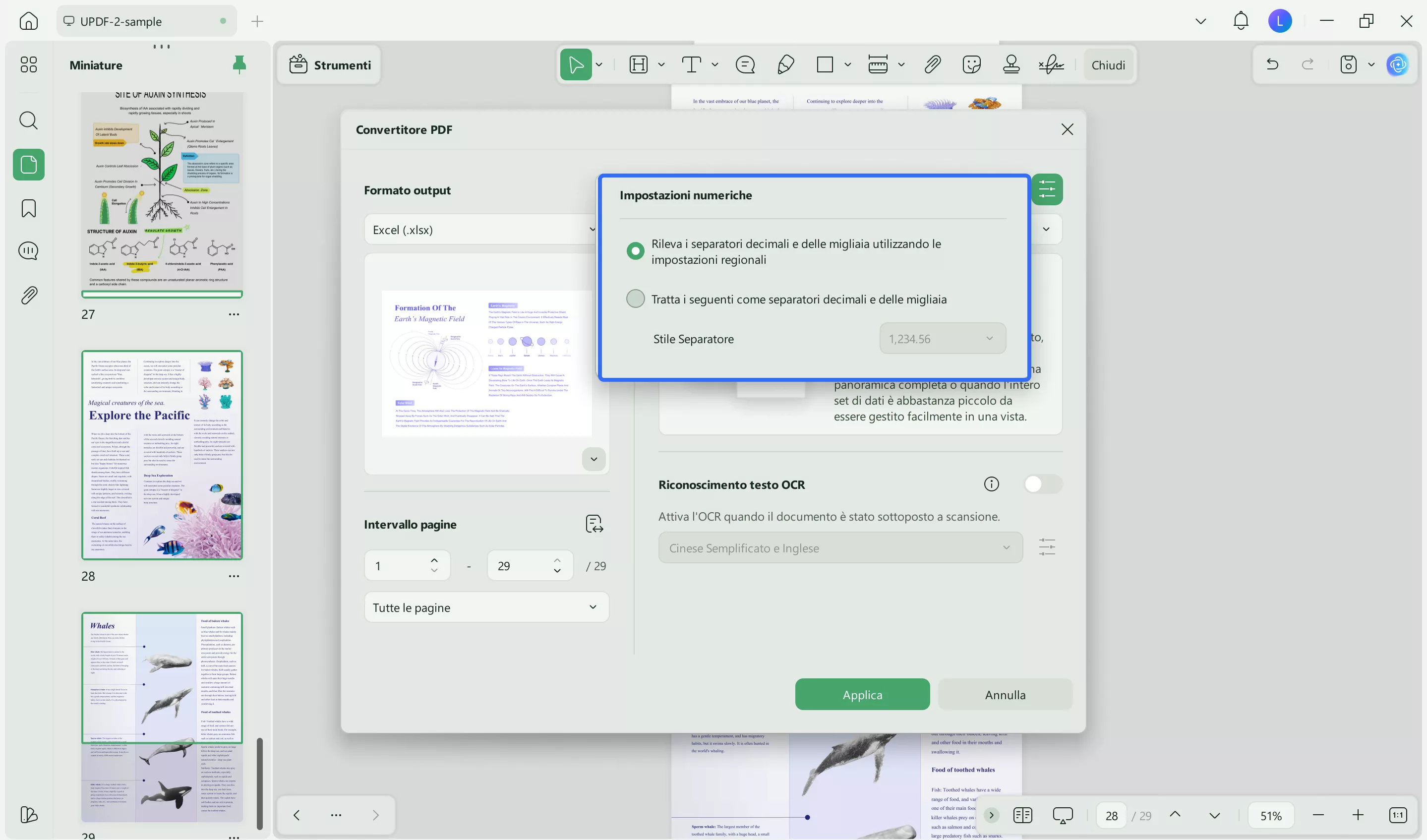Open the sticker tool
This screenshot has height=840, width=1427.
[x=972, y=64]
